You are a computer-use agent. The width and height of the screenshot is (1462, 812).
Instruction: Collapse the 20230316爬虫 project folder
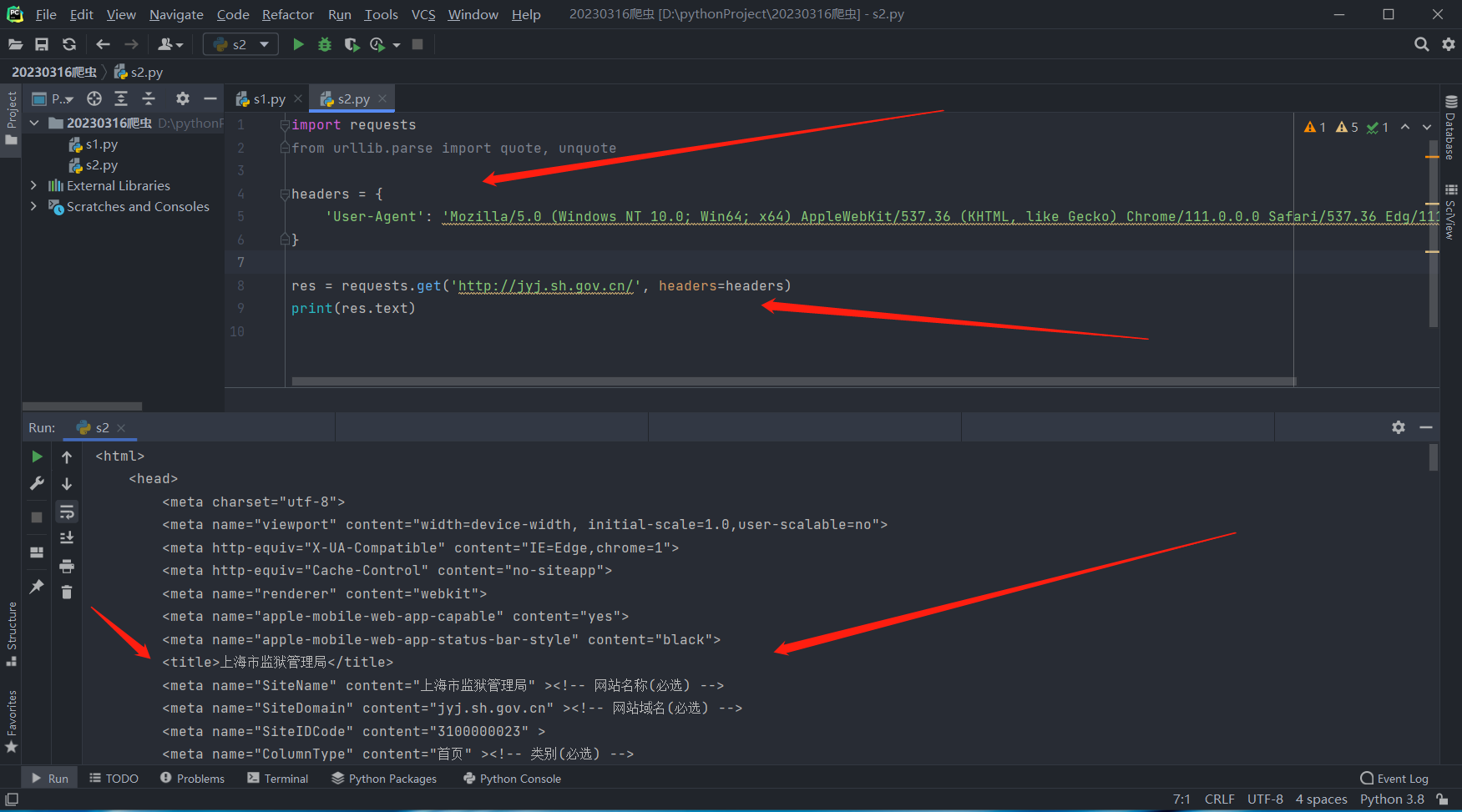coord(34,123)
